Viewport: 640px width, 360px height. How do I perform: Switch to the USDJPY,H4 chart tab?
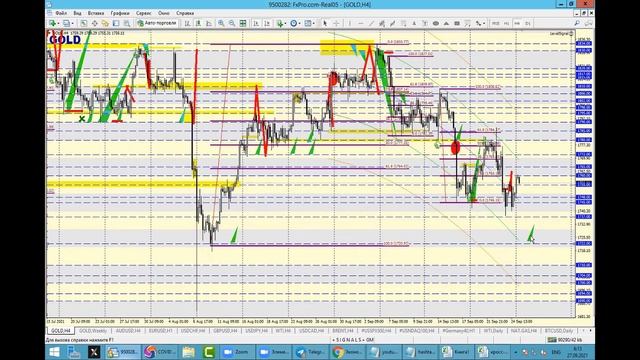[x=256, y=331]
